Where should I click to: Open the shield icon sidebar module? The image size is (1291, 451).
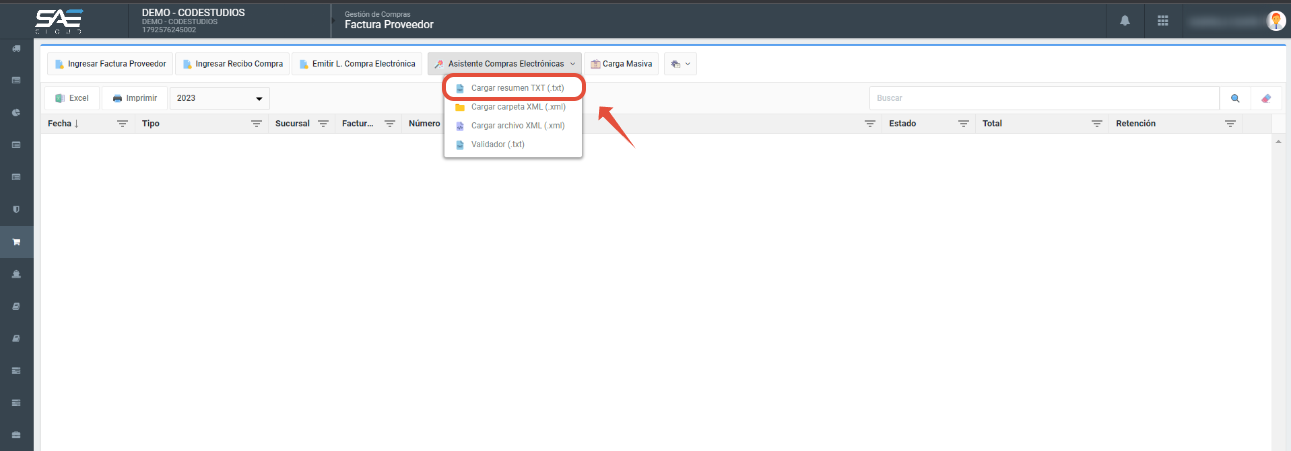(x=16, y=209)
